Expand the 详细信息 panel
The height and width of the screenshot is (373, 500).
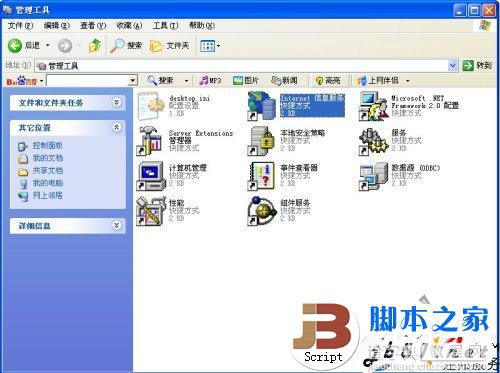[116, 226]
